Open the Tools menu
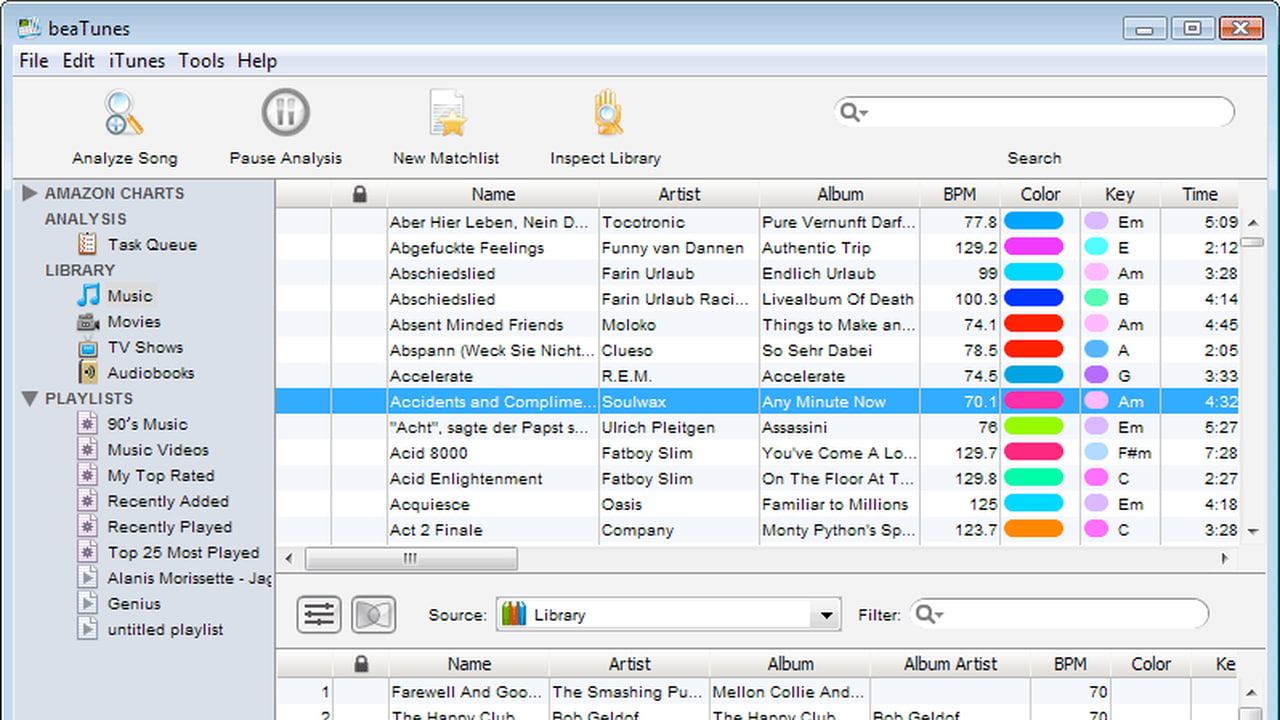The width and height of the screenshot is (1280, 720). [x=201, y=61]
